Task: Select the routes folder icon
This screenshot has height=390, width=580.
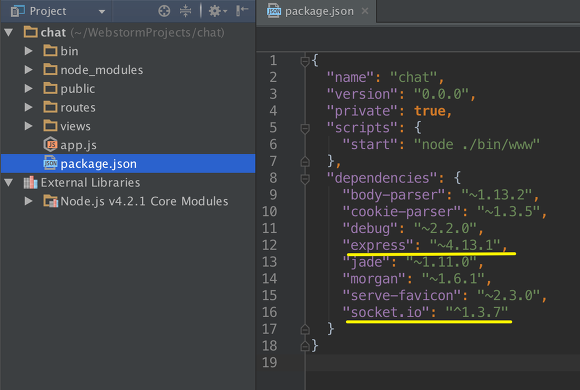Action: coord(50,107)
